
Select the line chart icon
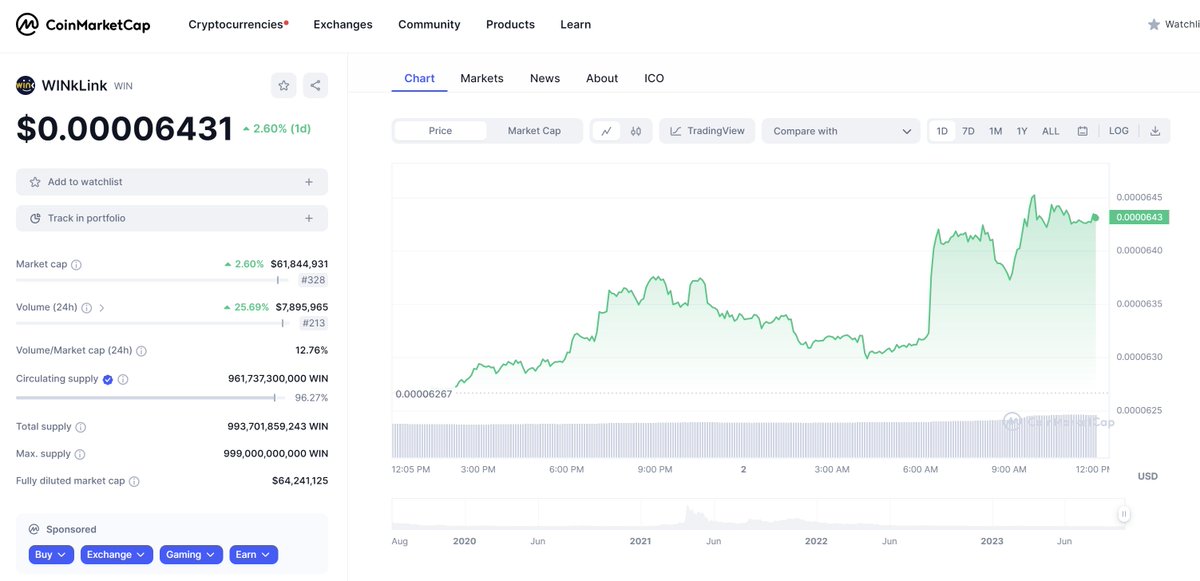point(607,131)
